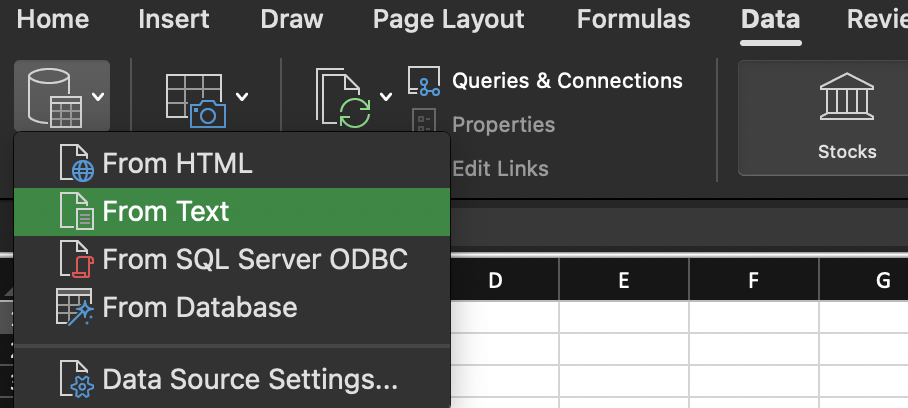Click the Queries & Connections icon
Image resolution: width=908 pixels, height=408 pixels.
click(424, 81)
